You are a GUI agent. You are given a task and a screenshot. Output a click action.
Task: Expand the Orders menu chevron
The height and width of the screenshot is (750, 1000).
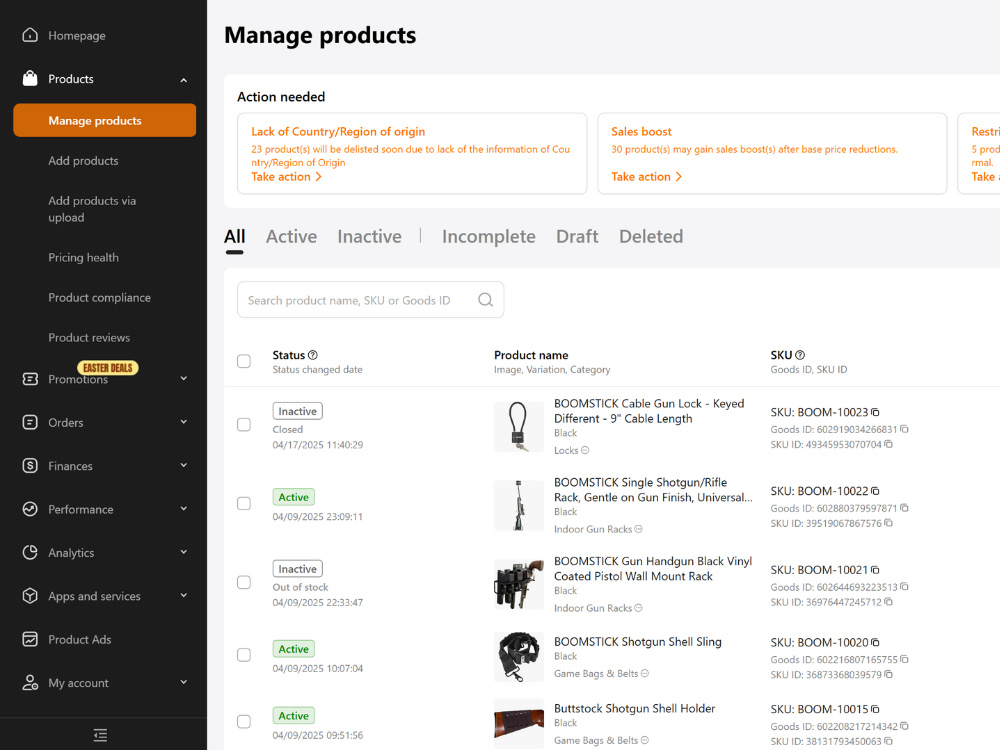[184, 422]
